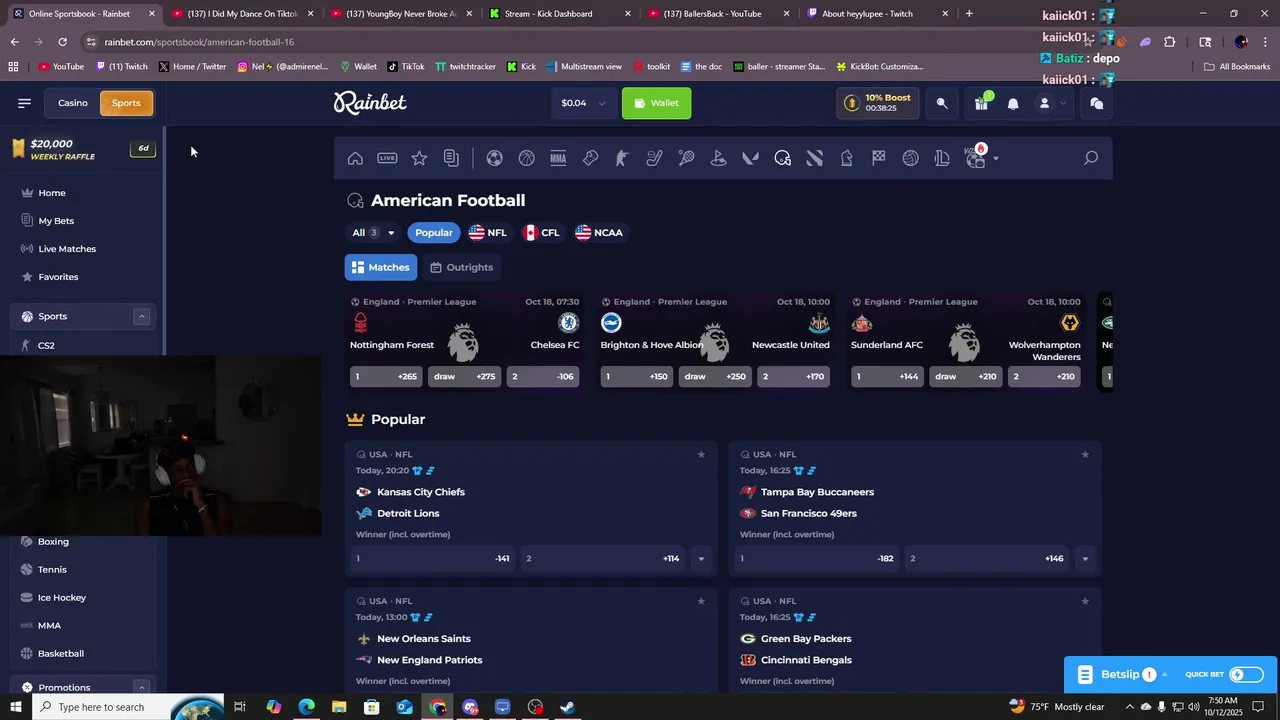Switch to the Matches tab
Screen dimensions: 1280x720
[381, 267]
